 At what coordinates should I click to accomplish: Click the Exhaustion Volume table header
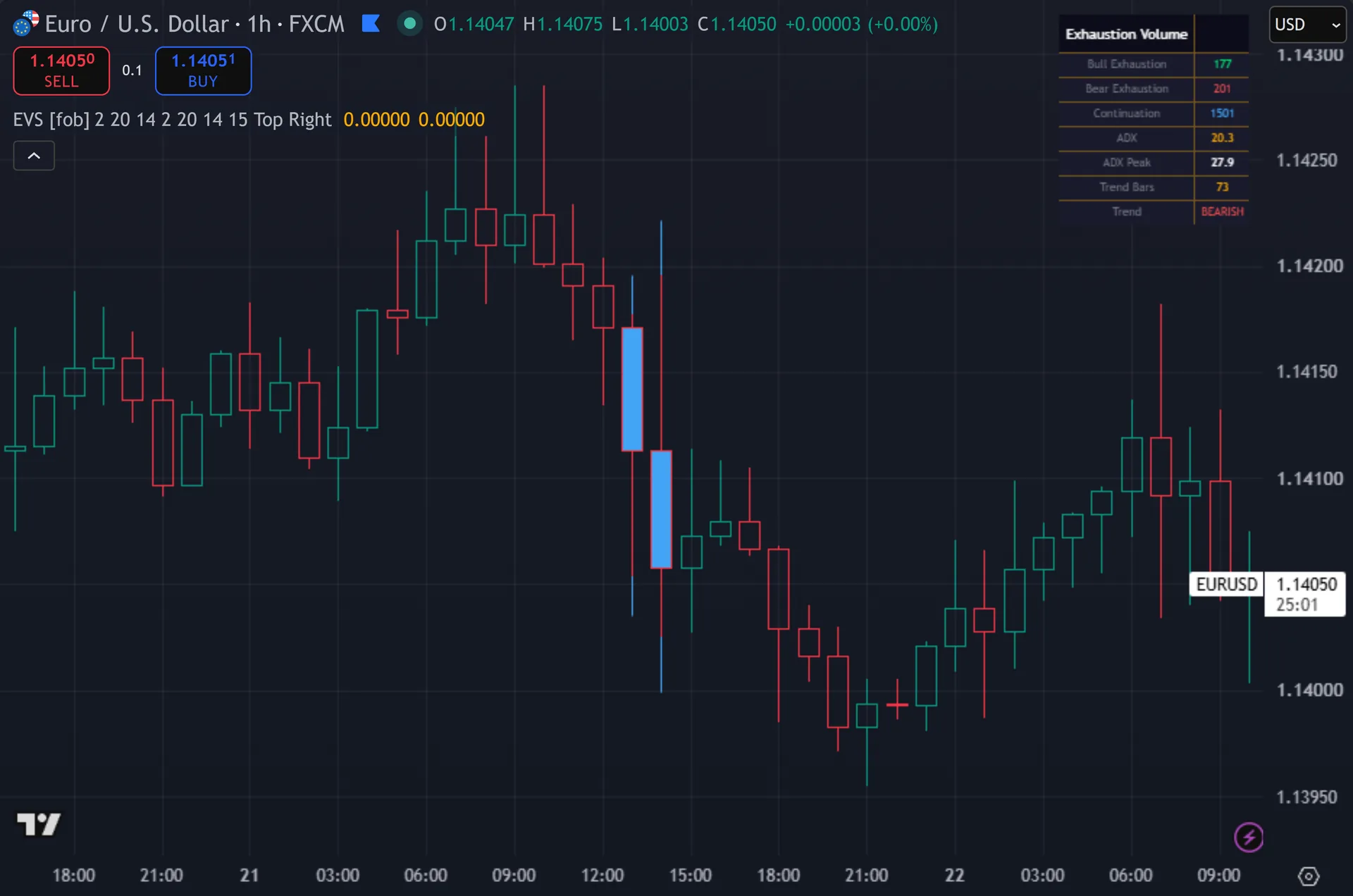[x=1126, y=34]
